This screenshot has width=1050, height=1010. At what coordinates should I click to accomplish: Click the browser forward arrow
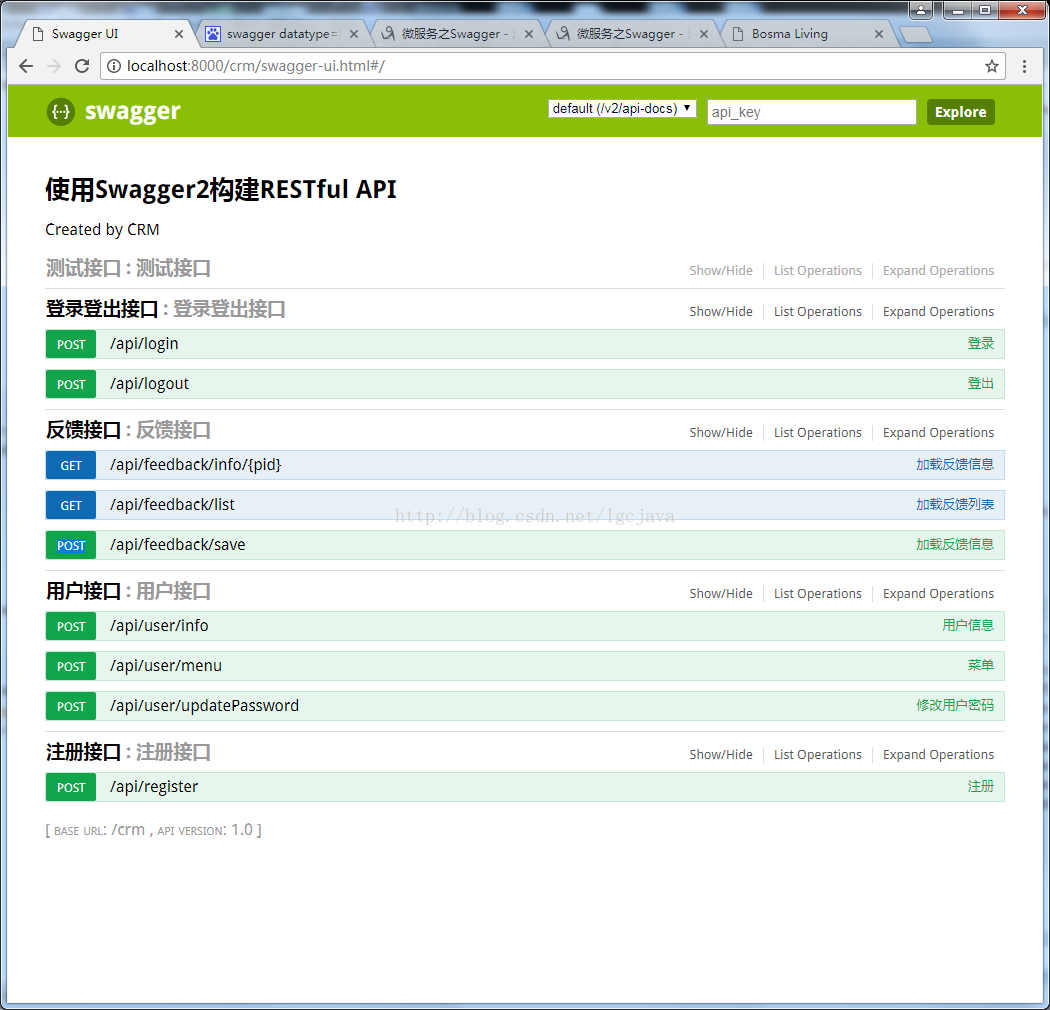tap(54, 66)
